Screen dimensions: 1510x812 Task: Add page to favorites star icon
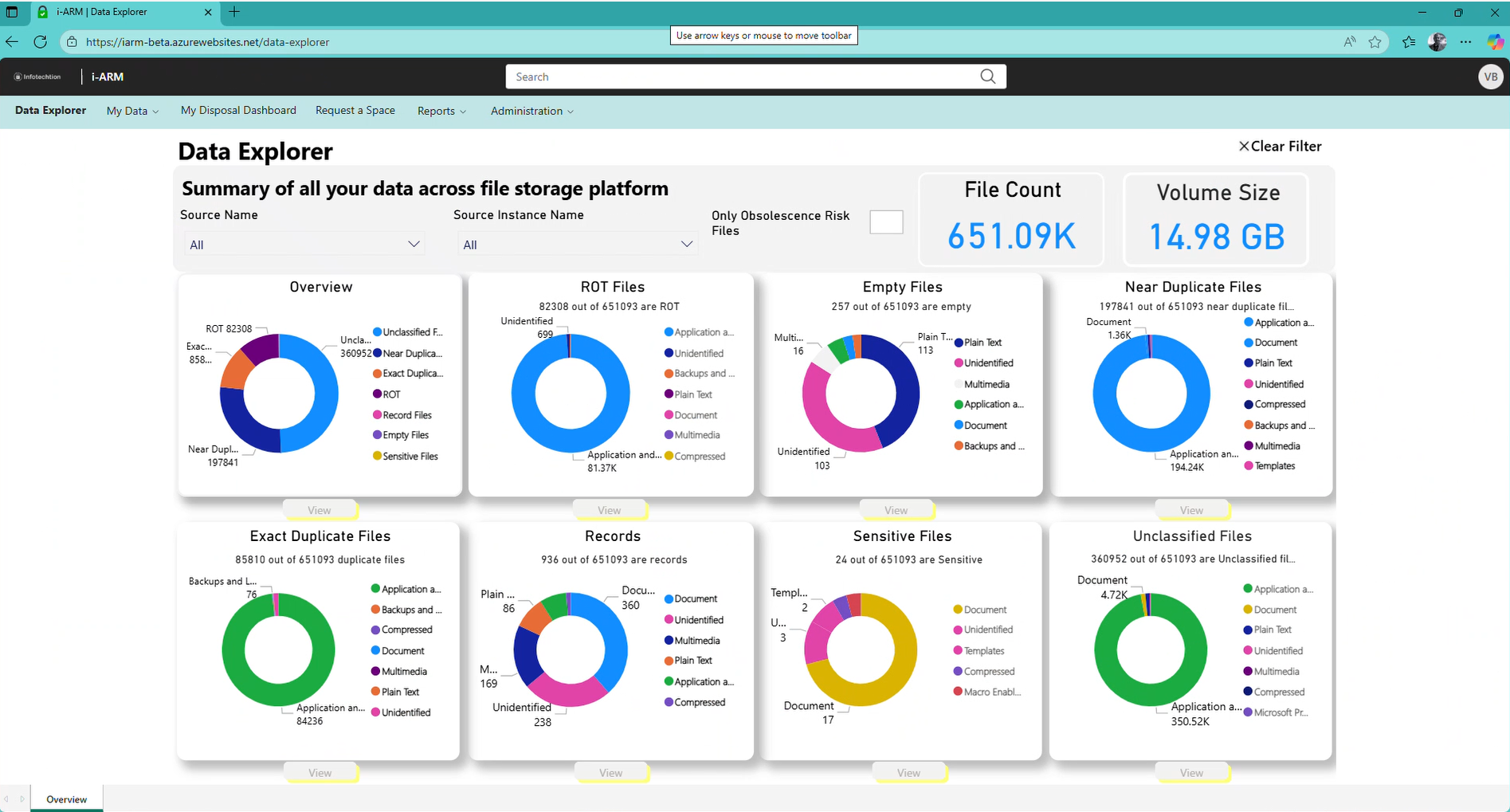point(1375,42)
